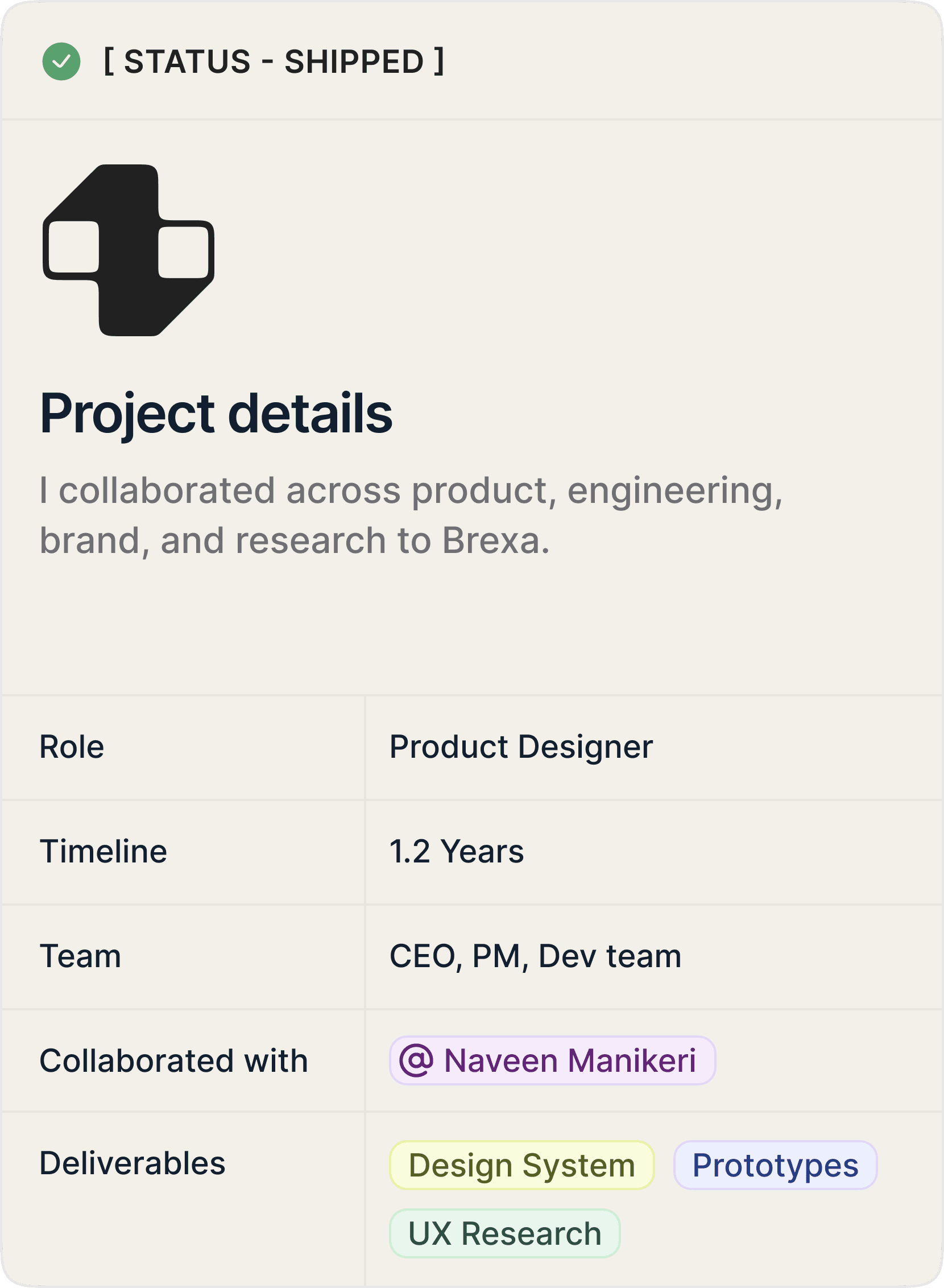944x1288 pixels.
Task: Select the UX Research tag
Action: (x=504, y=1233)
